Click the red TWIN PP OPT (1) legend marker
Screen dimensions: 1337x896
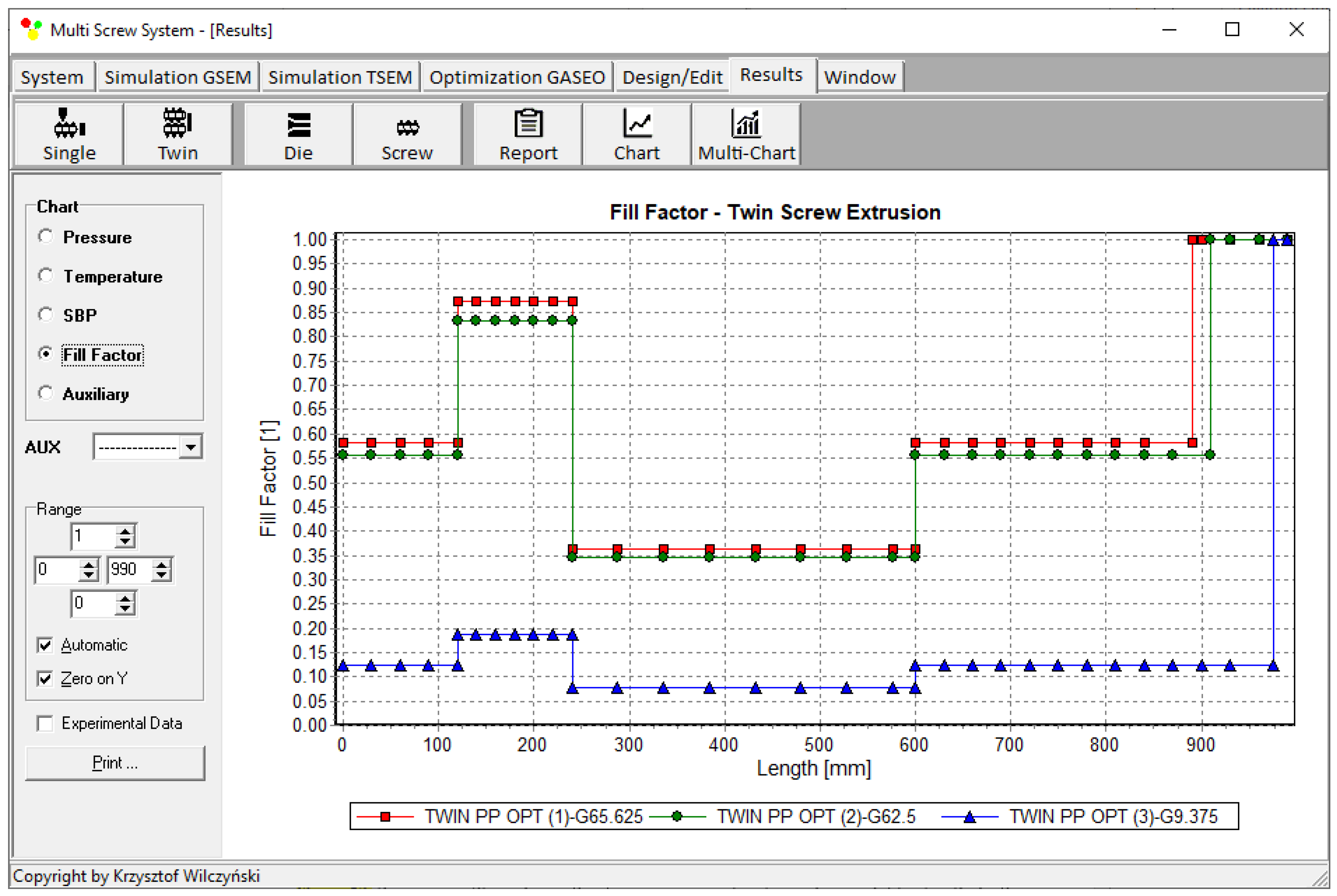point(385,817)
